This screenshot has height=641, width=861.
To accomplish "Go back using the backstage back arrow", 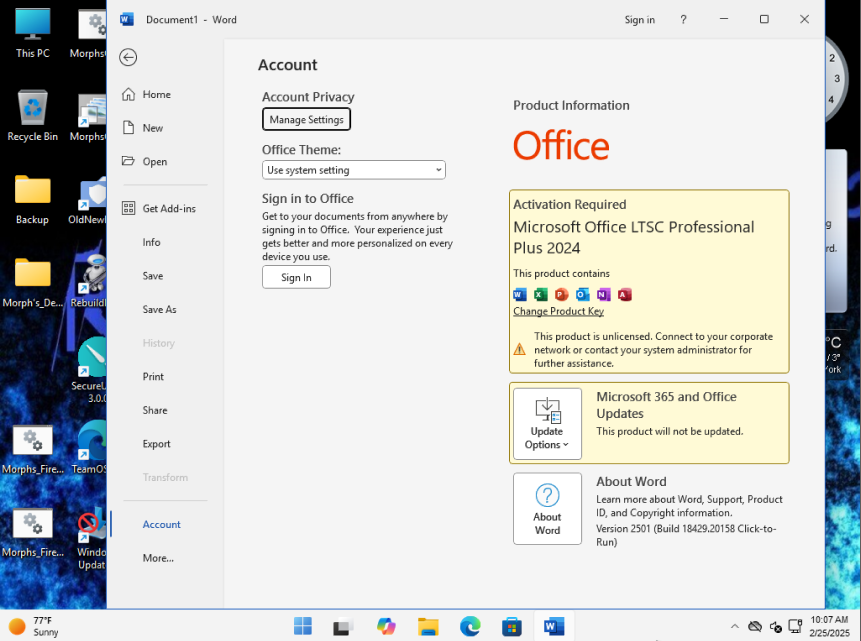I will coord(128,57).
